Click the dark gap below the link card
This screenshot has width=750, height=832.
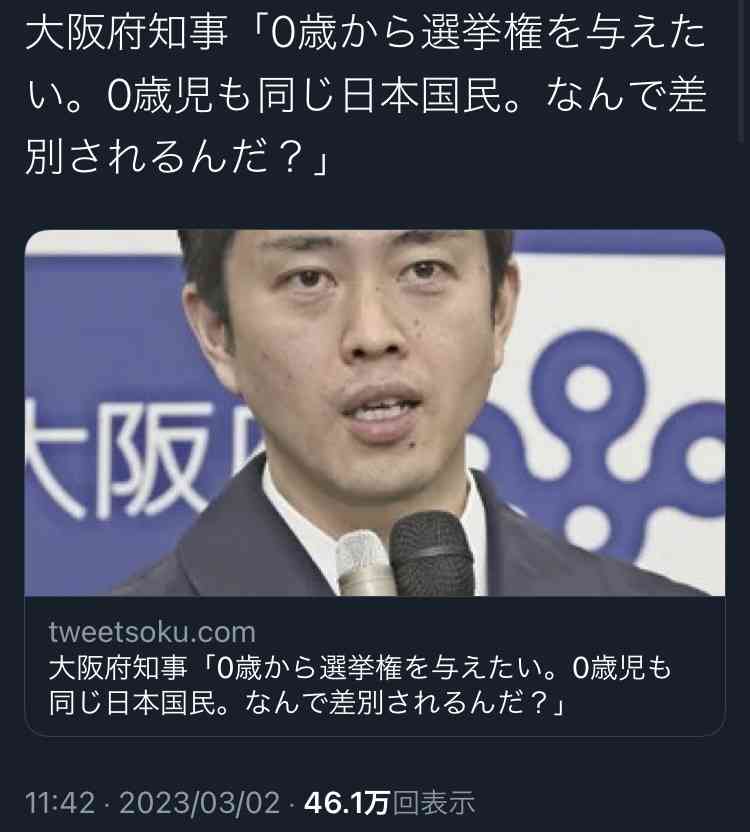[375, 761]
